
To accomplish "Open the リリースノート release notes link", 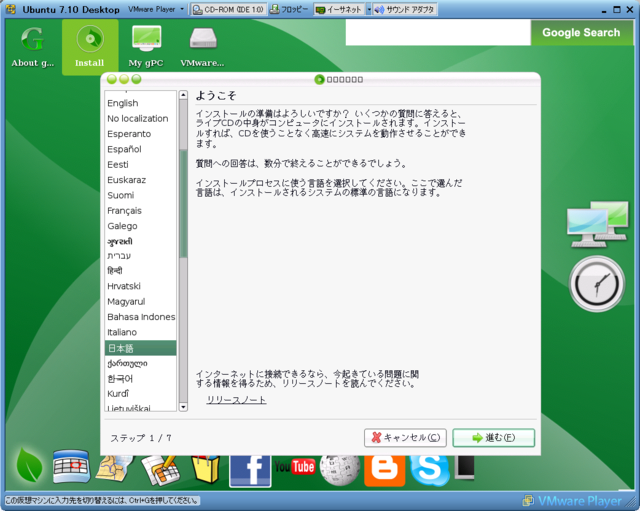I will (x=236, y=400).
